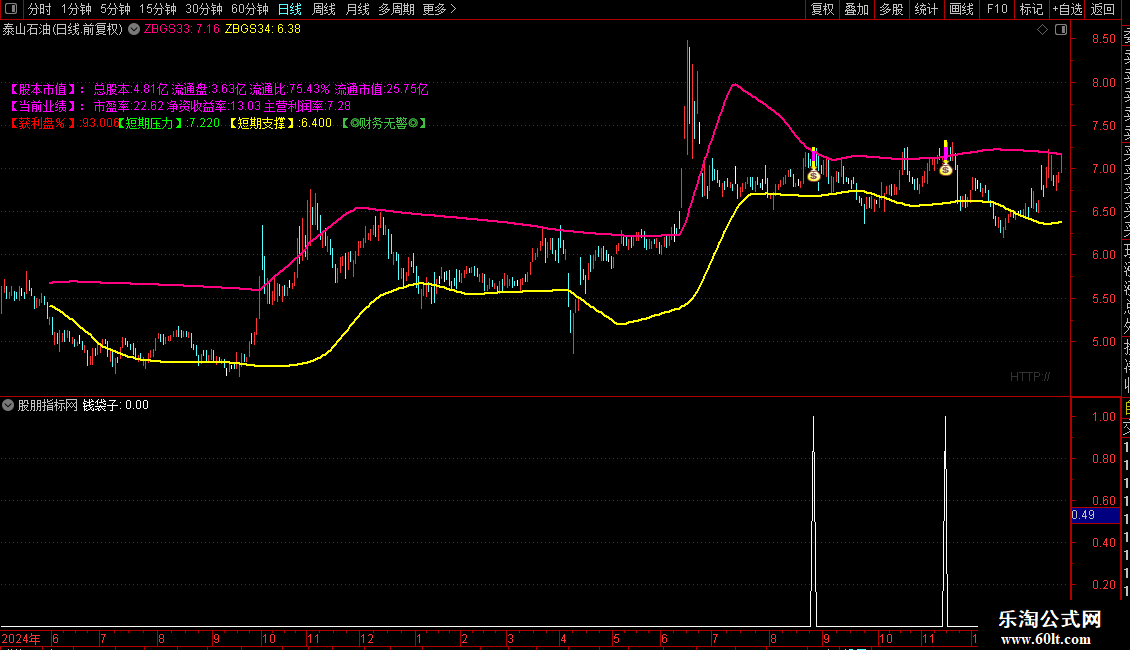Click the 【短期支撑】:6.400 label
Image resolution: width=1130 pixels, height=650 pixels.
281,123
